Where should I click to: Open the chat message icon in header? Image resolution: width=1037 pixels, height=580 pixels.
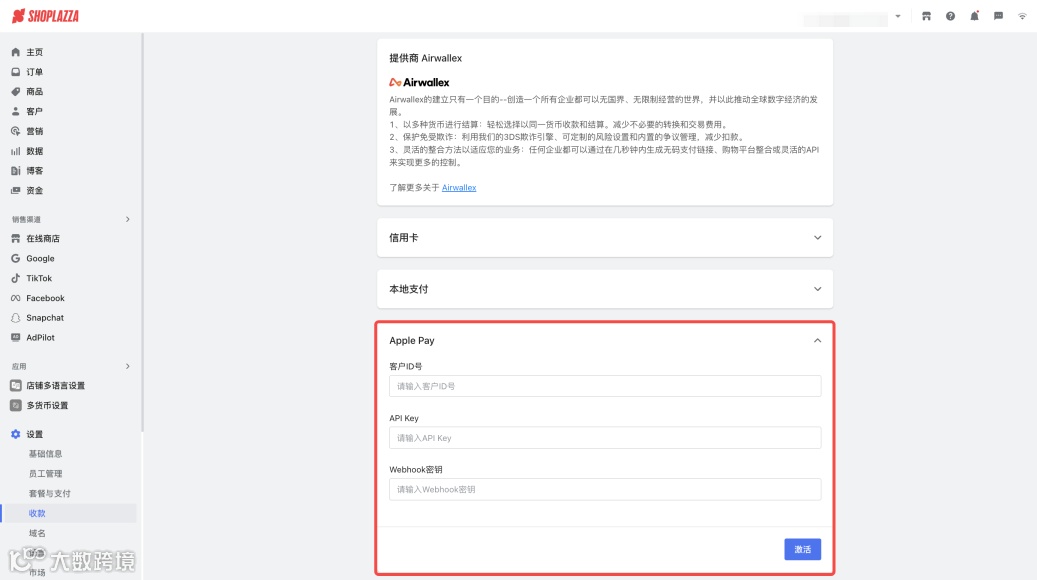pos(999,16)
